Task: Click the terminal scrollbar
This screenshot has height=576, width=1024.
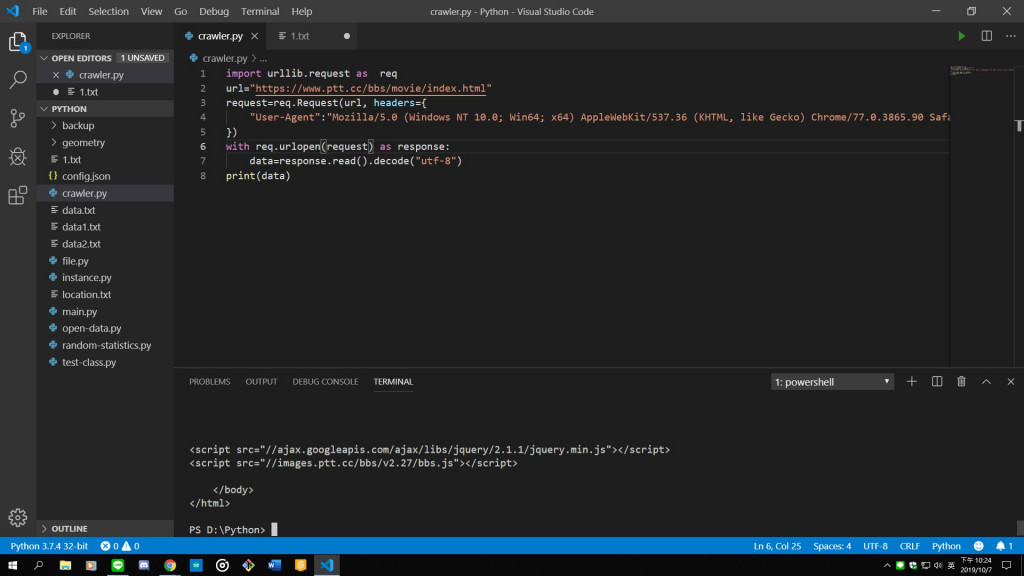Action: pos(1019,527)
